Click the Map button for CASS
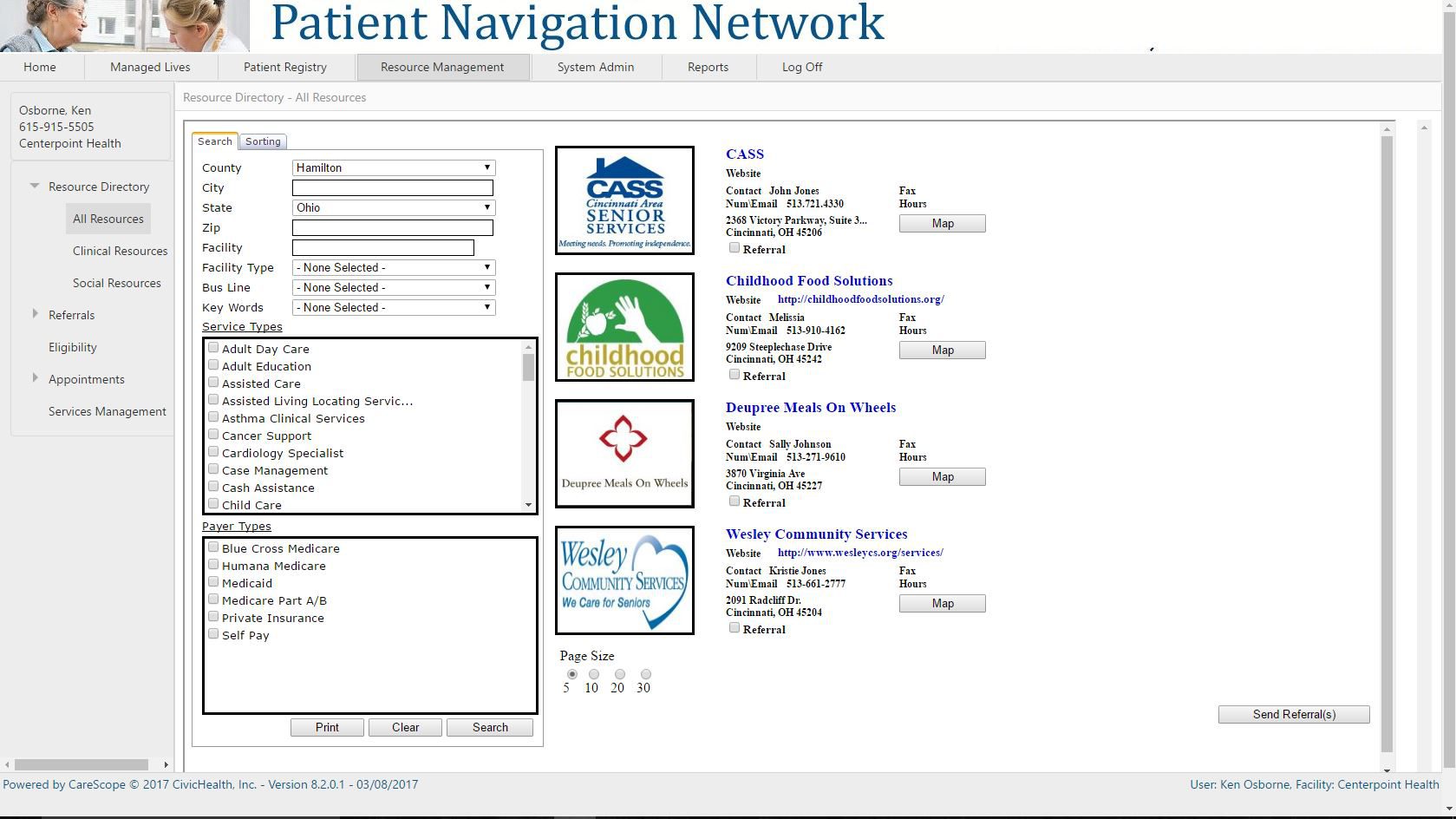Image resolution: width=1456 pixels, height=819 pixels. (x=943, y=223)
